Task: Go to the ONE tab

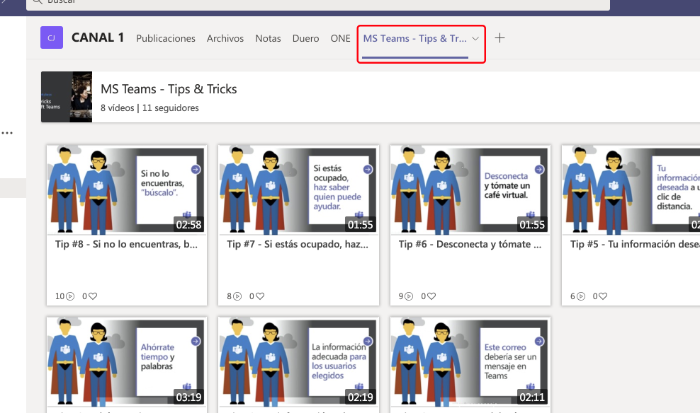Action: point(340,38)
